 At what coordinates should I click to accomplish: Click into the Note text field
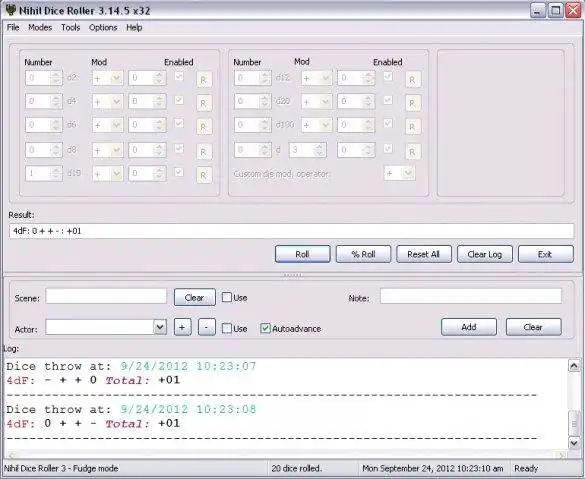click(471, 297)
